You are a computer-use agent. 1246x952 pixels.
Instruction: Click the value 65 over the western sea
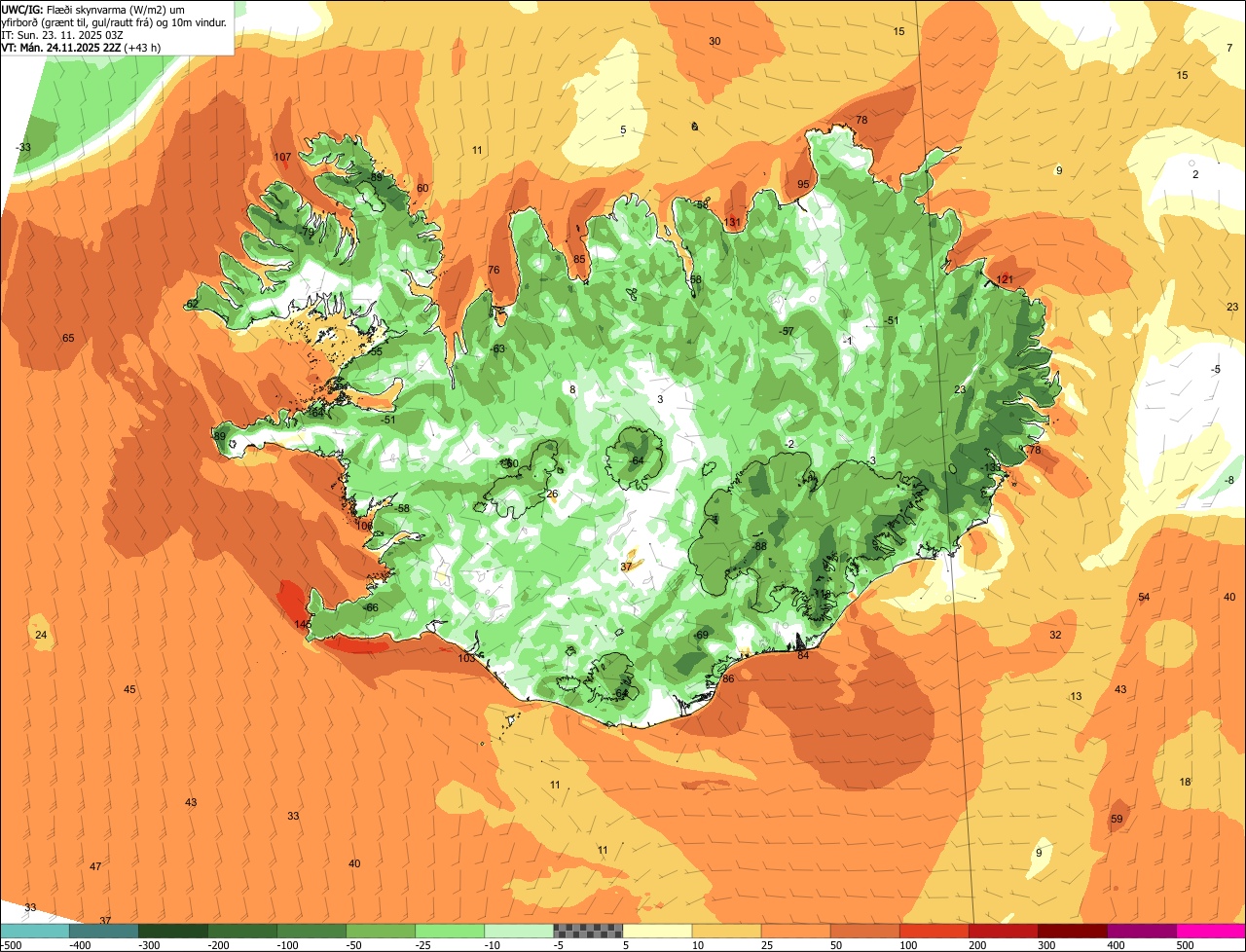click(68, 338)
